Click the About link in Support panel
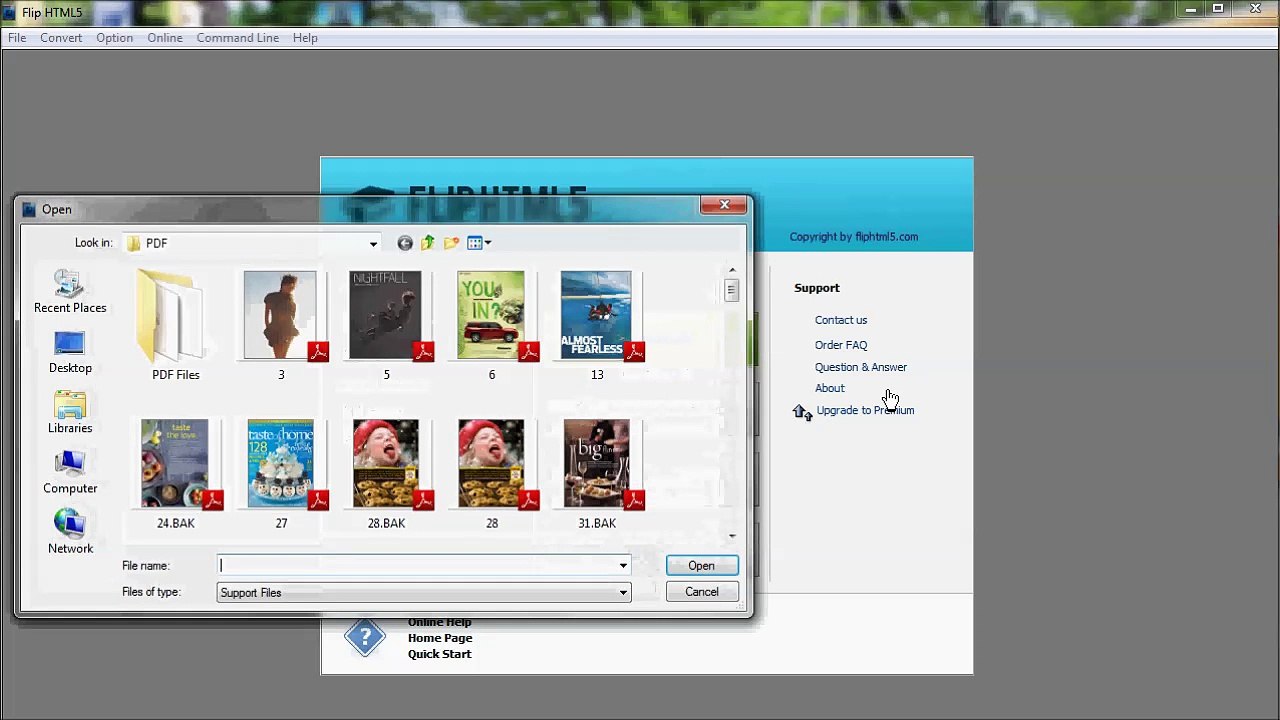Viewport: 1280px width, 720px height. [830, 388]
